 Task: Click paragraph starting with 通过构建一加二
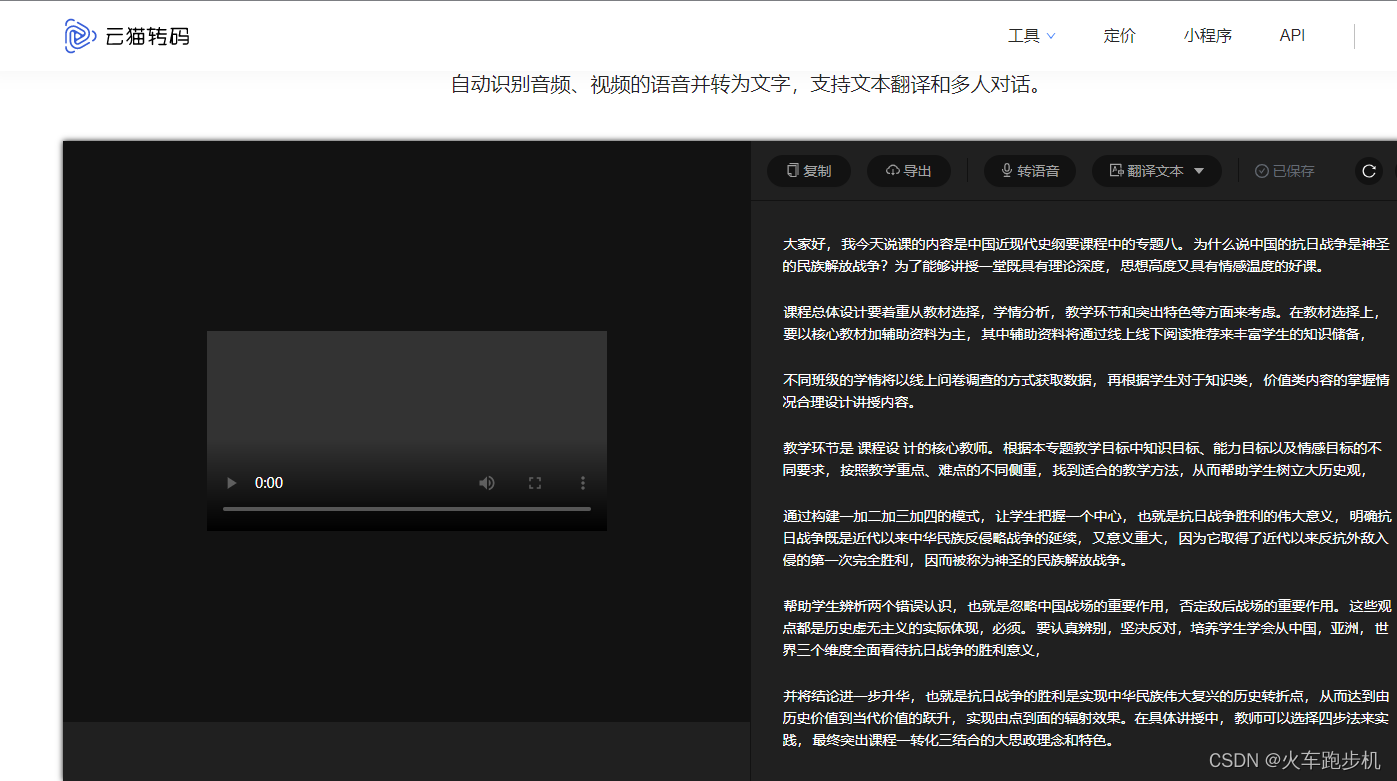(x=1086, y=538)
